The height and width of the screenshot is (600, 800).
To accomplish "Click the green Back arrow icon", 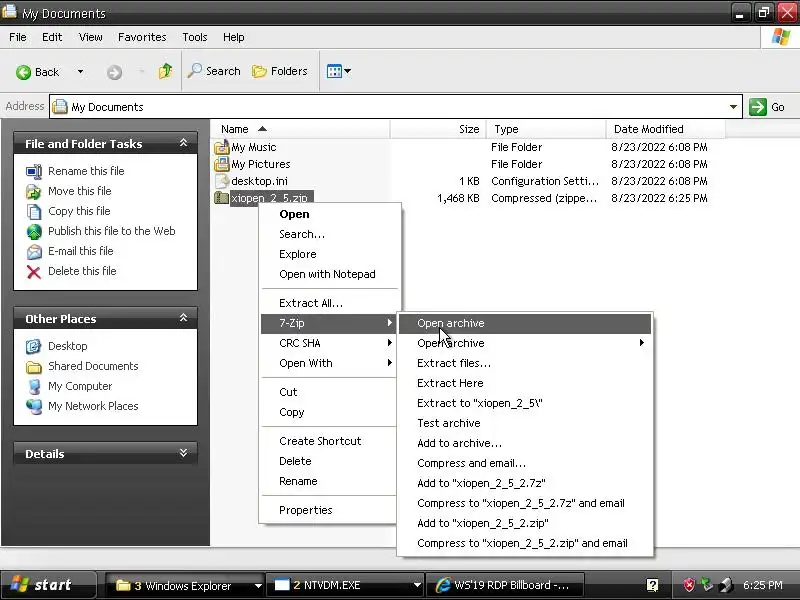I will tap(23, 72).
